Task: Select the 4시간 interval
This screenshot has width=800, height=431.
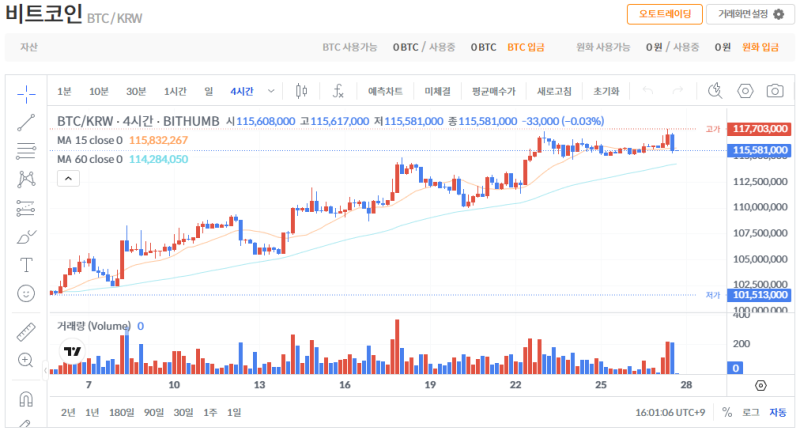Action: click(x=241, y=91)
